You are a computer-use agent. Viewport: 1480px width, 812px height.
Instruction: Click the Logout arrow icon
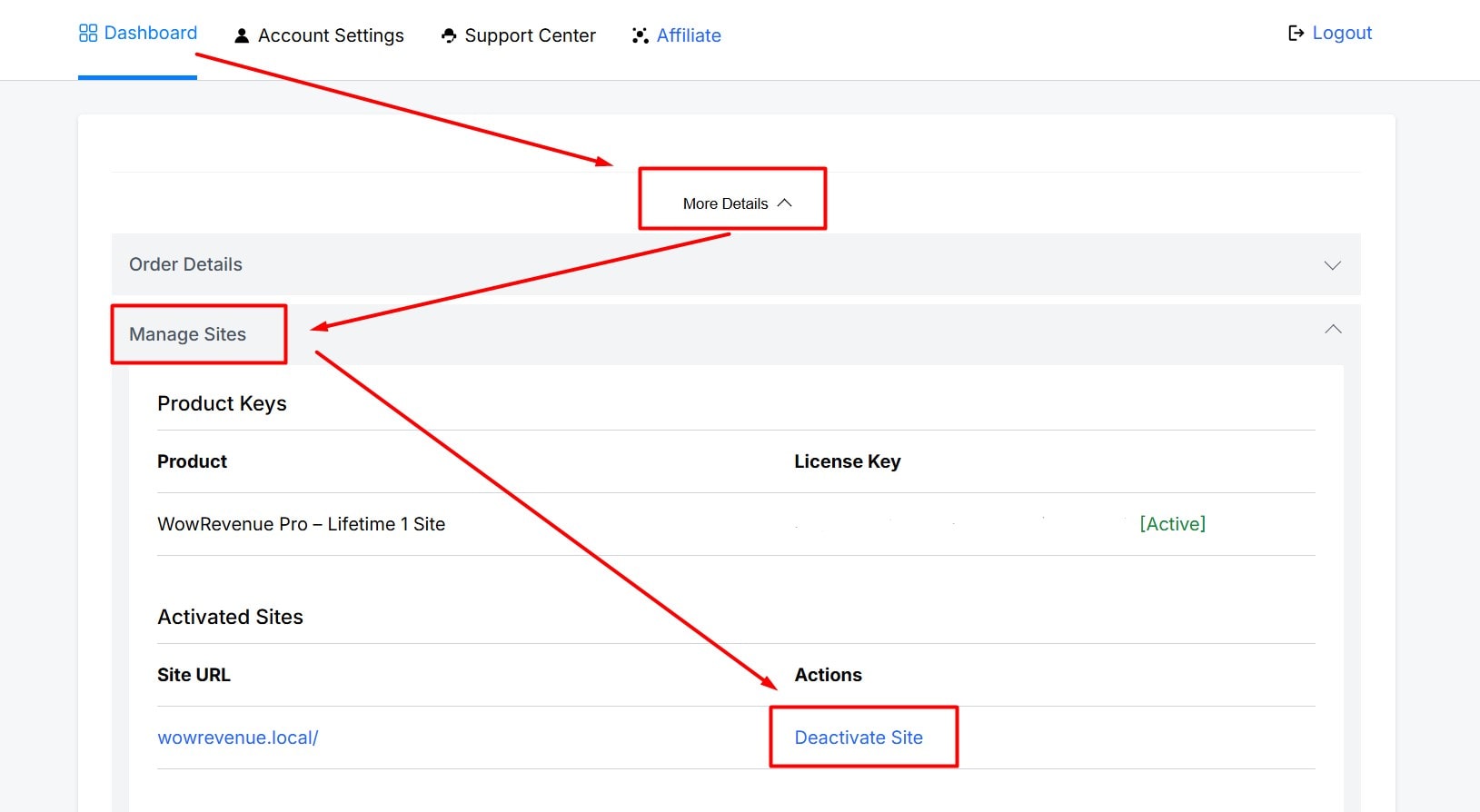[x=1296, y=34]
